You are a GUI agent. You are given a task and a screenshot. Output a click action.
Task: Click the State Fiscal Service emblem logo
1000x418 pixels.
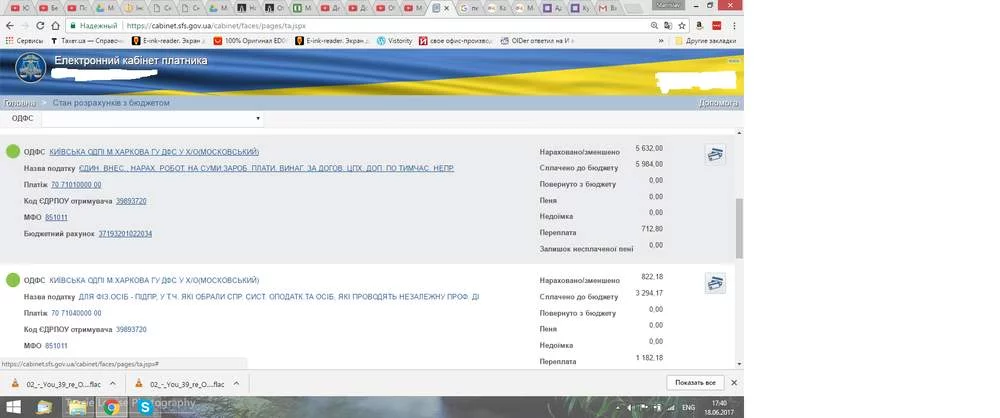[x=30, y=69]
